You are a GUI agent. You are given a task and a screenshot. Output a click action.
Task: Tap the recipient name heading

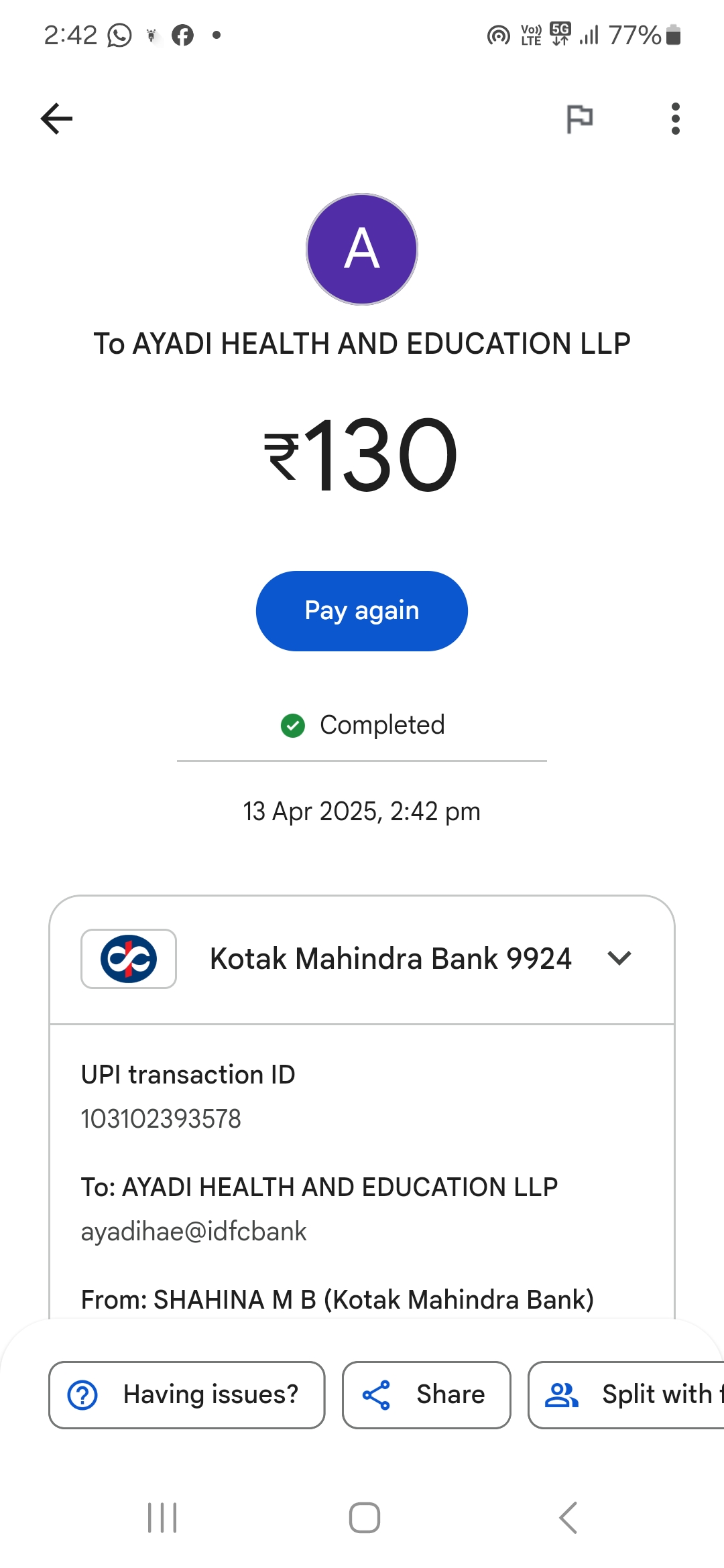(362, 344)
